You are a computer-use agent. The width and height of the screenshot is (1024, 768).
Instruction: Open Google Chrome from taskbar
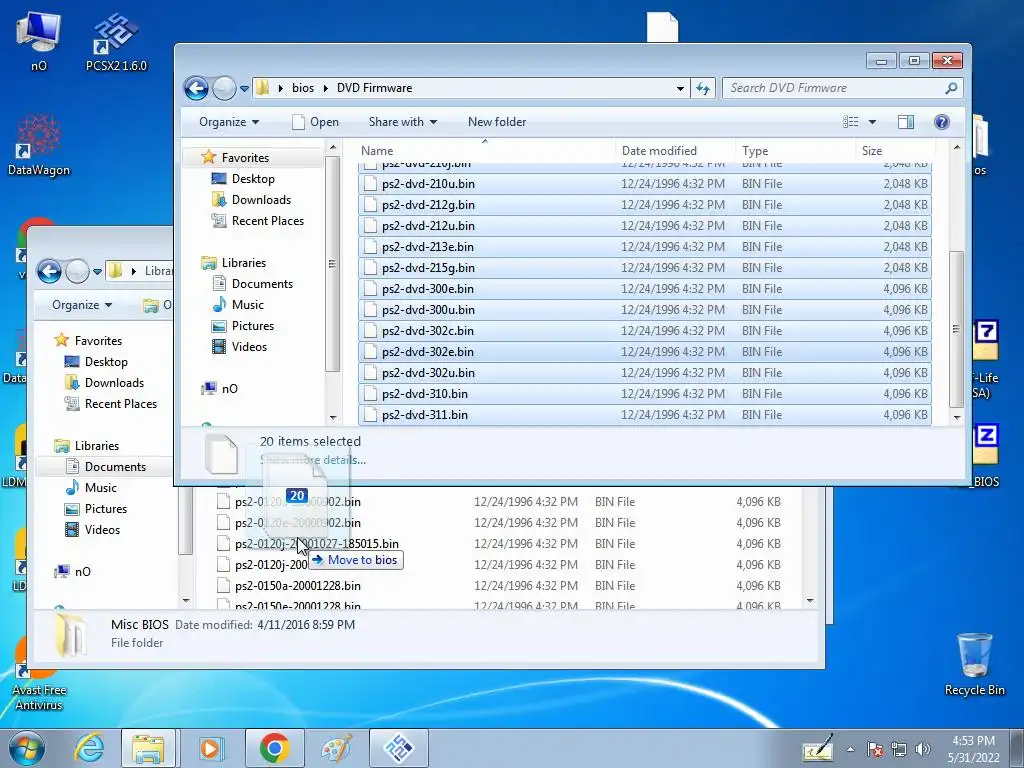[x=274, y=748]
